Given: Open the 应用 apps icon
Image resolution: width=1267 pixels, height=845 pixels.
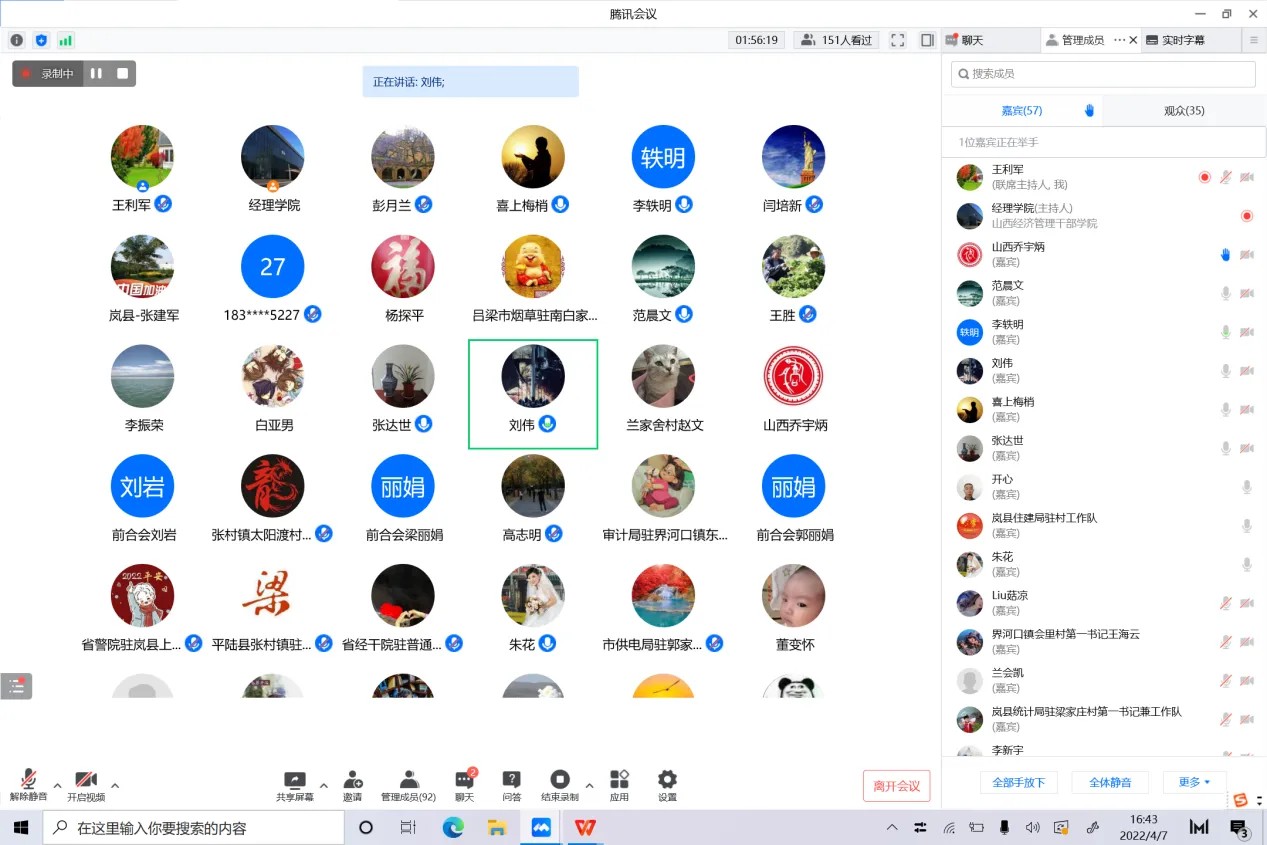Looking at the screenshot, I should point(619,785).
